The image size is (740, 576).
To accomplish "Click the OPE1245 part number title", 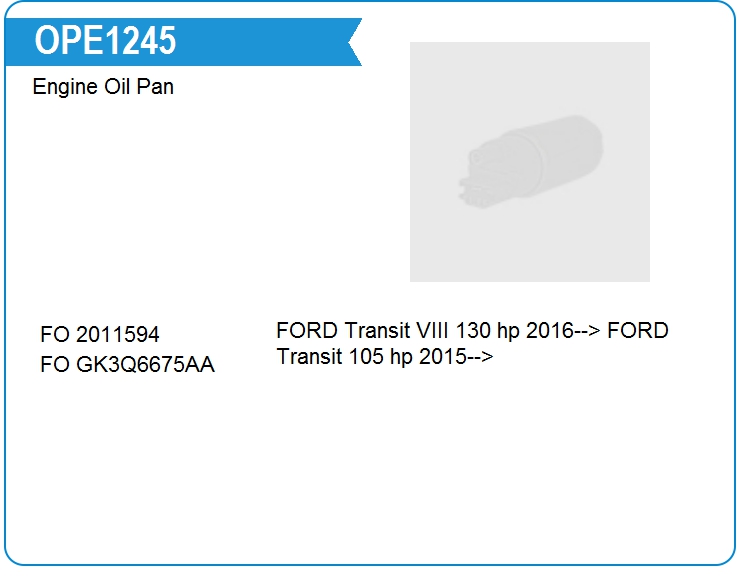I will (105, 41).
